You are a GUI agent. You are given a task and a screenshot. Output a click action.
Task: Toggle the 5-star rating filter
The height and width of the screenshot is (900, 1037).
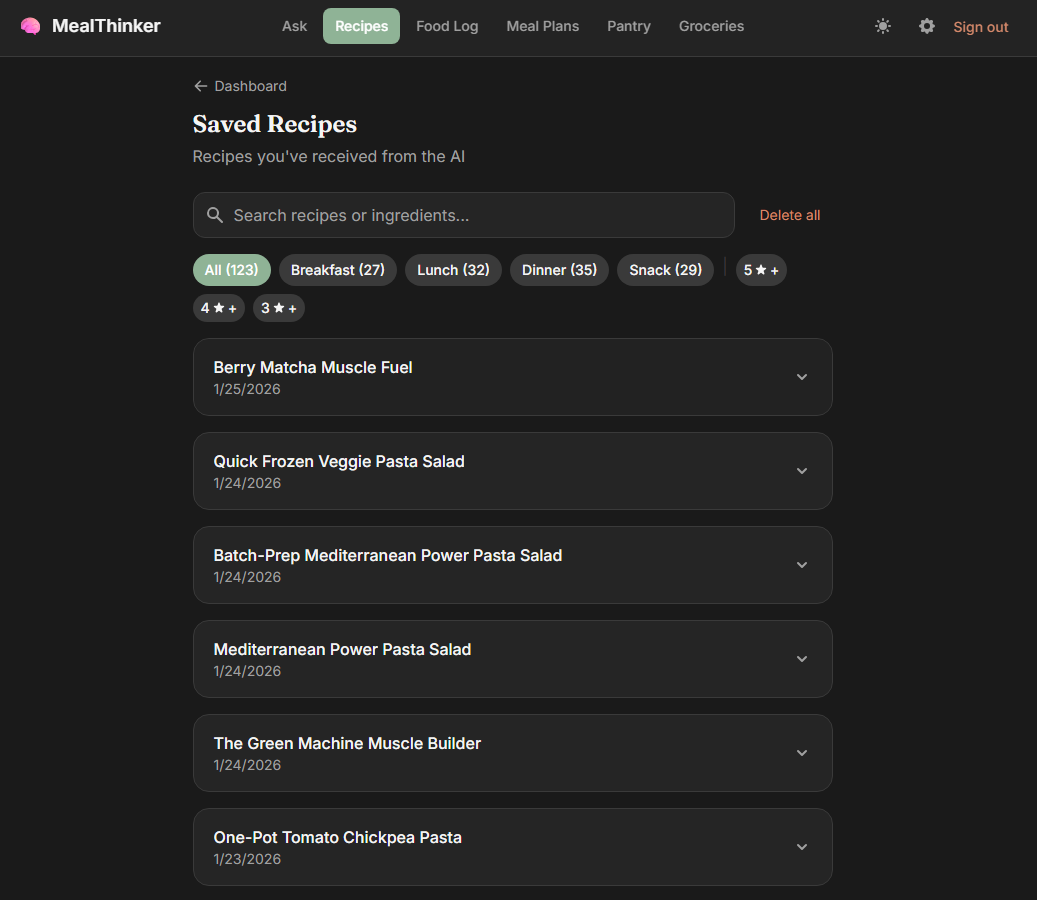click(761, 269)
